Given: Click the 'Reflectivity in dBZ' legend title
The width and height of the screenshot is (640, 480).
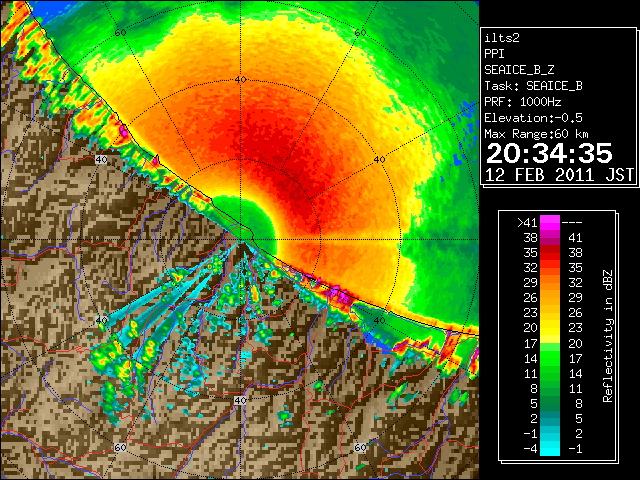Looking at the screenshot, I should coord(608,336).
